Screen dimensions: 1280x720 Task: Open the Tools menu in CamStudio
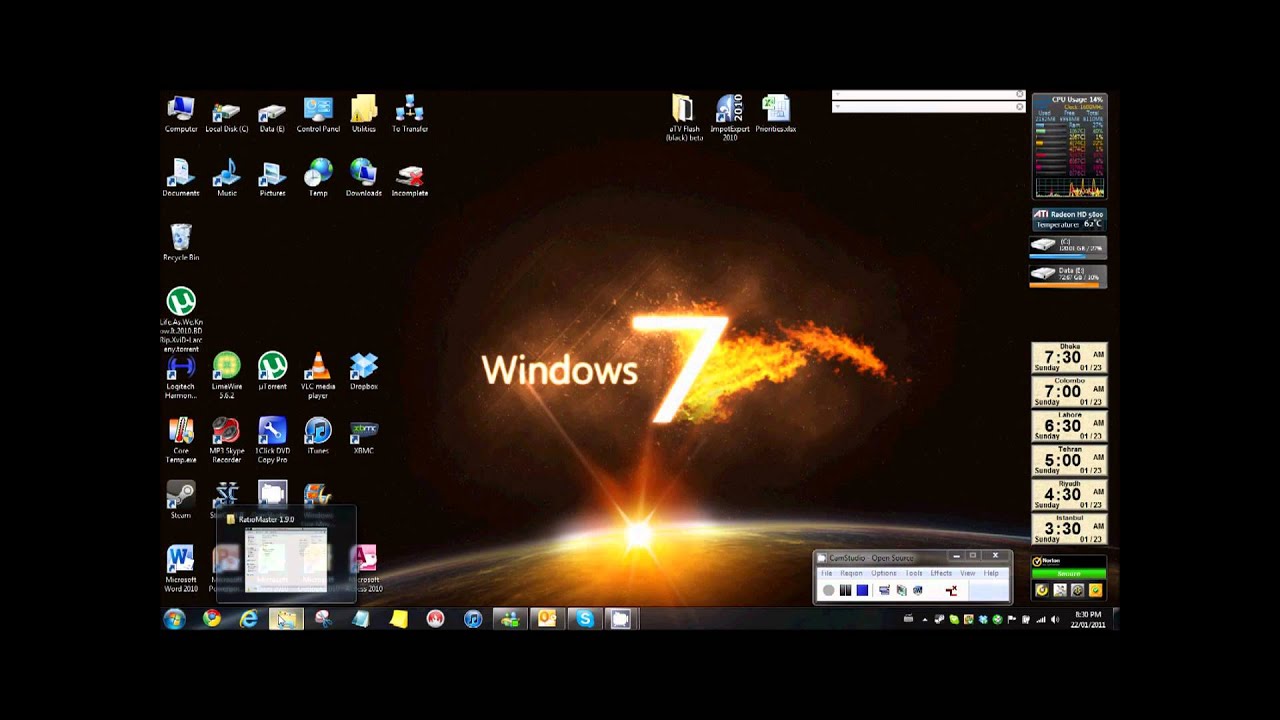click(x=914, y=573)
